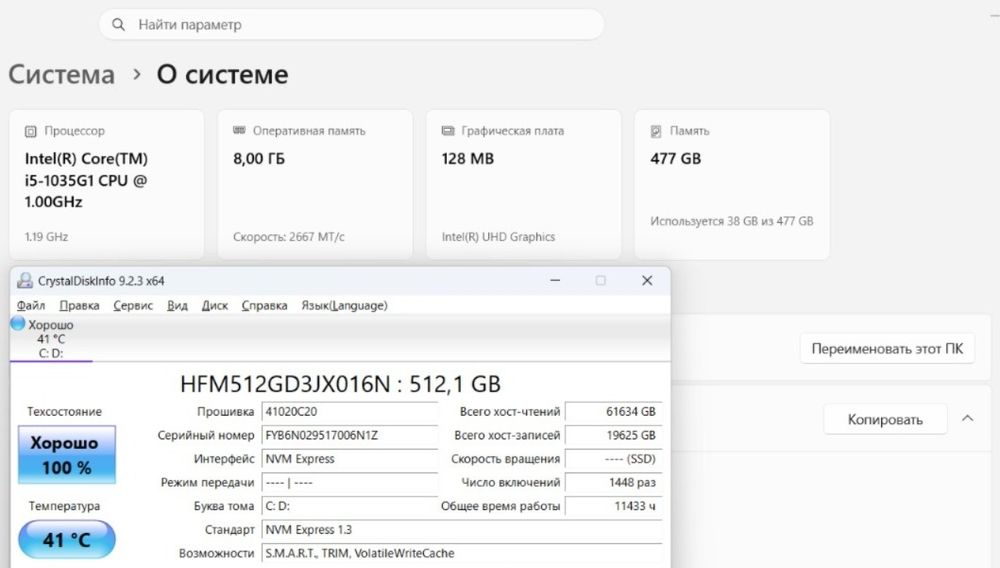Open the Диск menu
Image resolution: width=1000 pixels, height=568 pixels.
coord(214,305)
